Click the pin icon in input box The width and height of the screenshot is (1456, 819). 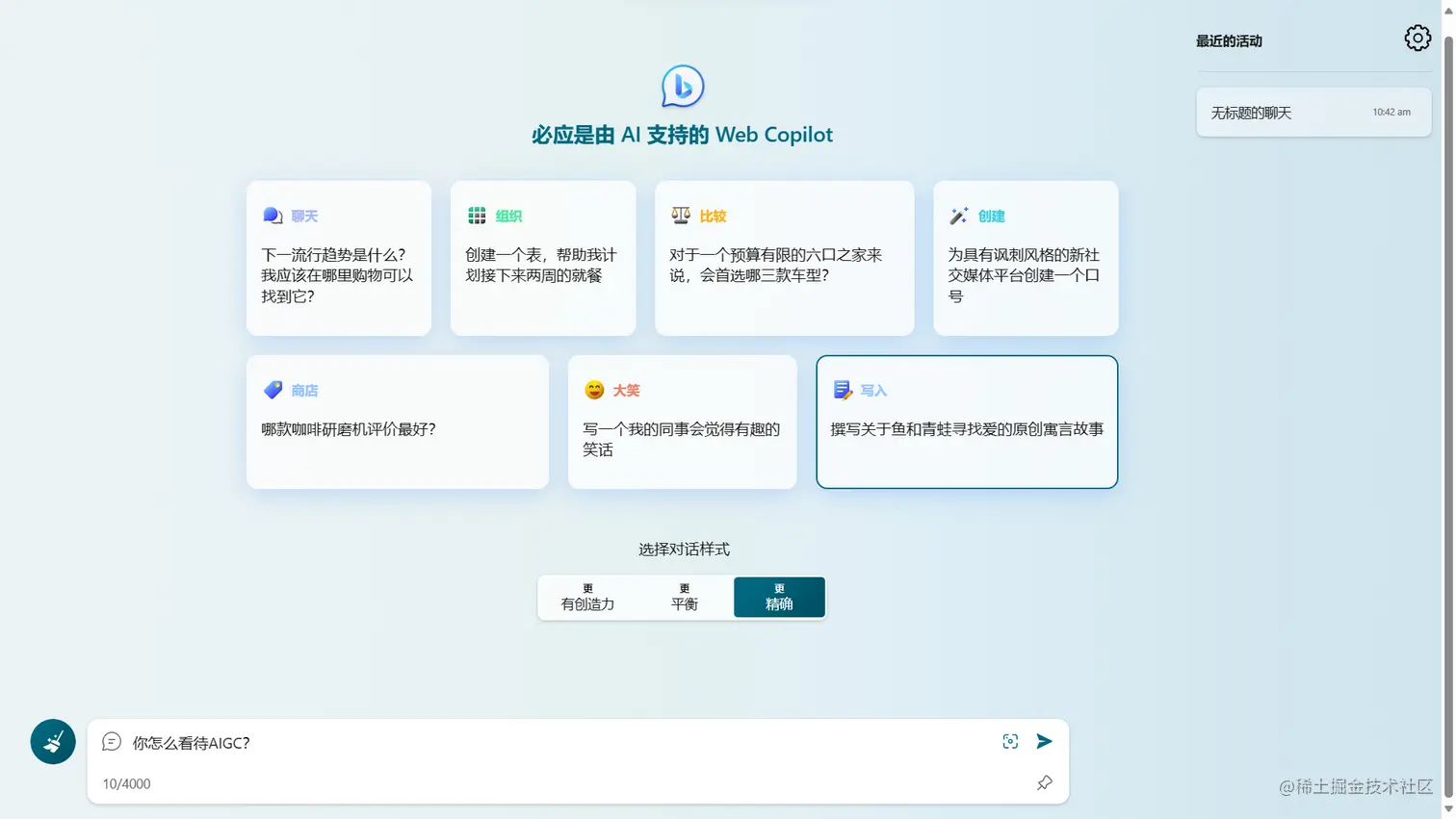coord(1044,782)
